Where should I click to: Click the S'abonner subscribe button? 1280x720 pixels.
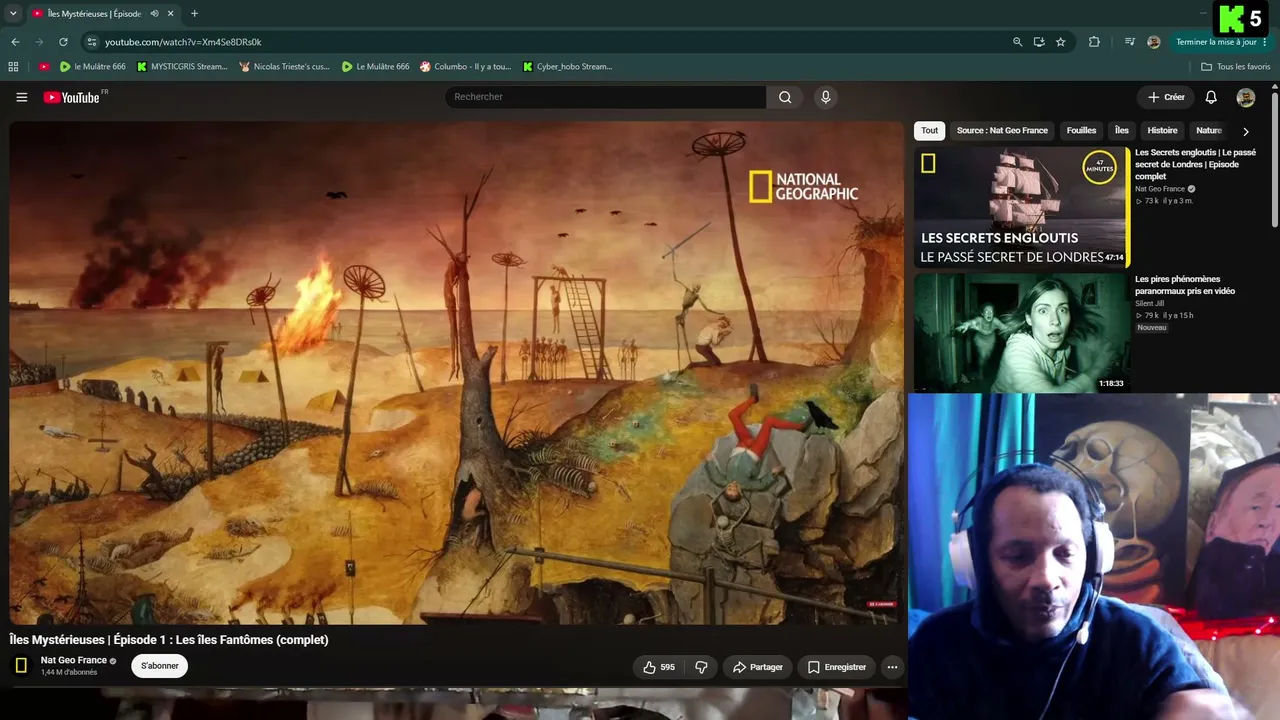click(x=160, y=666)
